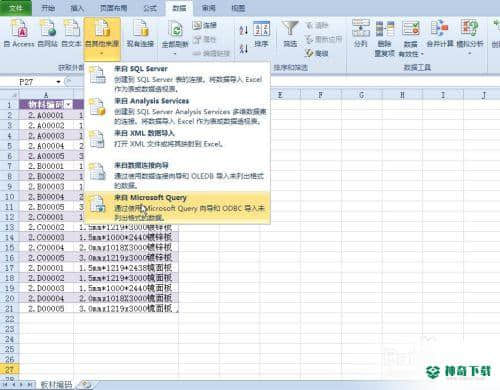The image size is (500, 390).
Task: Switch to the 公式 (Formulas) ribbon tab
Action: pos(150,8)
